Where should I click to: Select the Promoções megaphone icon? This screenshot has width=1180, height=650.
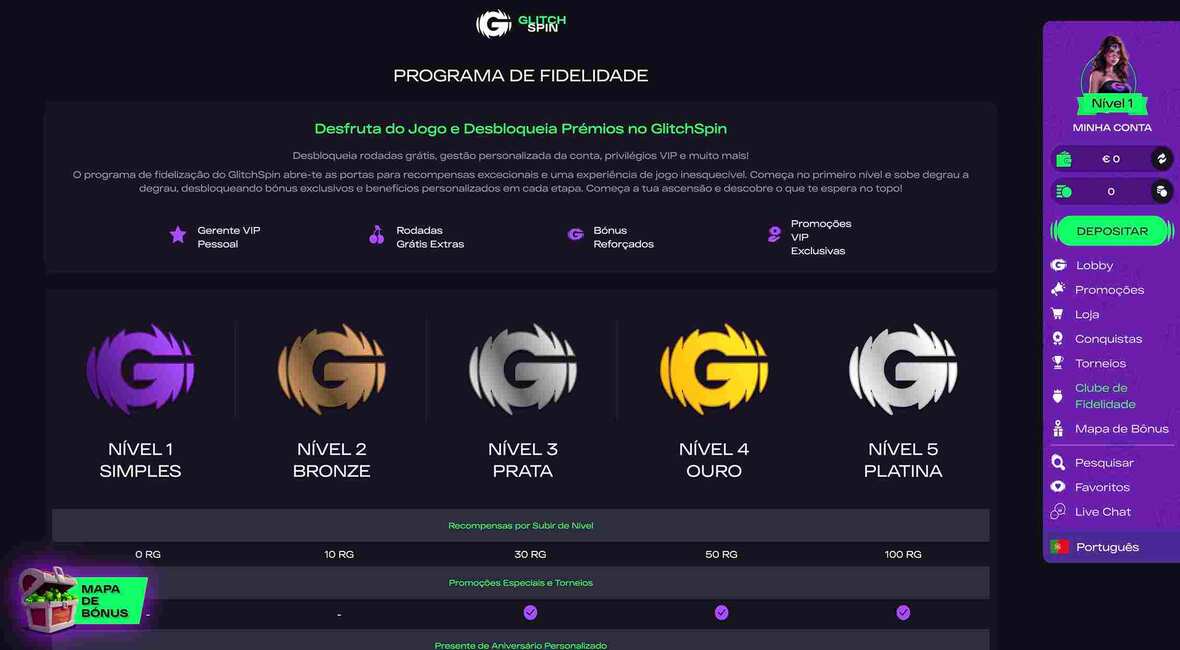click(1059, 289)
